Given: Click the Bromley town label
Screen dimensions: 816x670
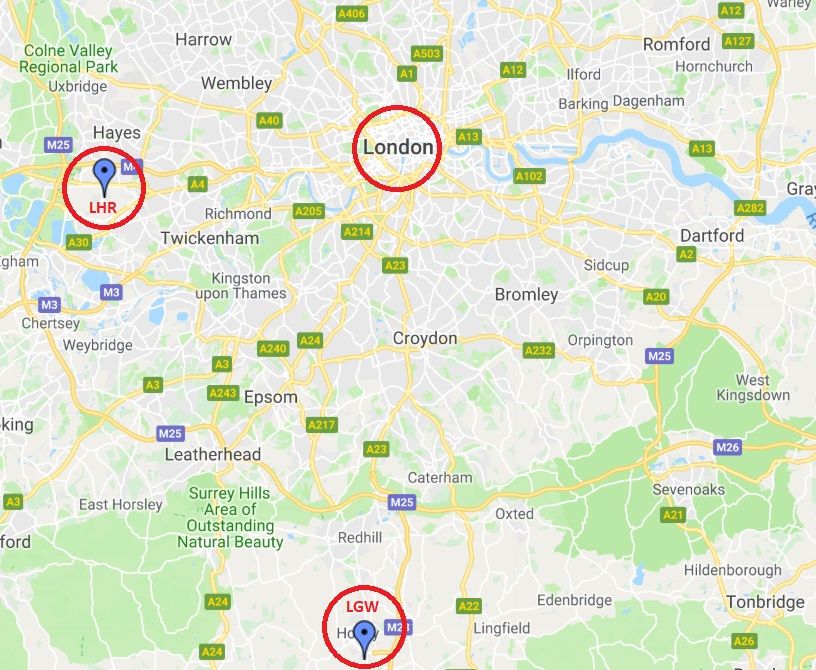Looking at the screenshot, I should click(x=526, y=295).
